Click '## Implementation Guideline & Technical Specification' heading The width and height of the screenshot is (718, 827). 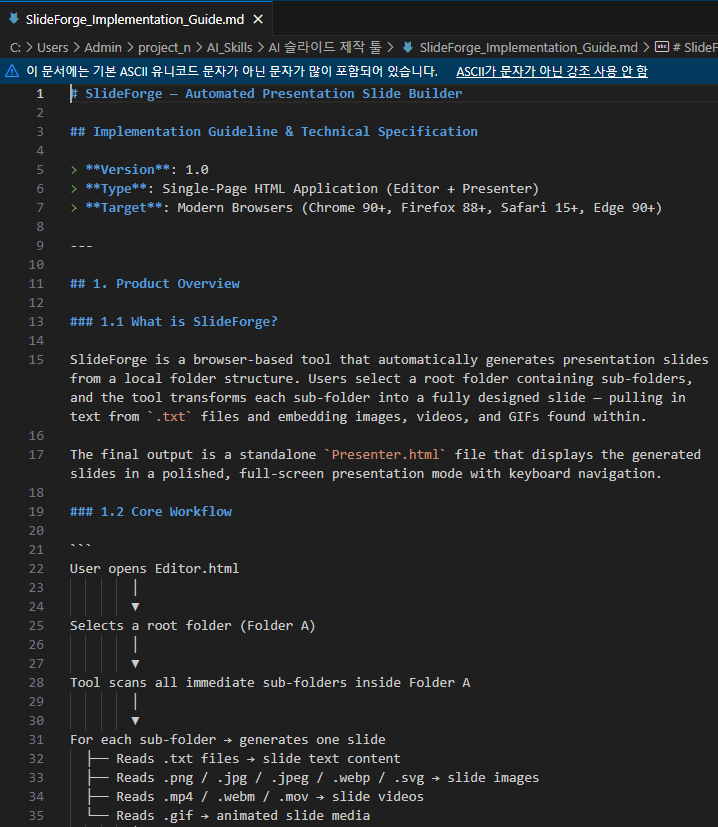click(x=274, y=131)
